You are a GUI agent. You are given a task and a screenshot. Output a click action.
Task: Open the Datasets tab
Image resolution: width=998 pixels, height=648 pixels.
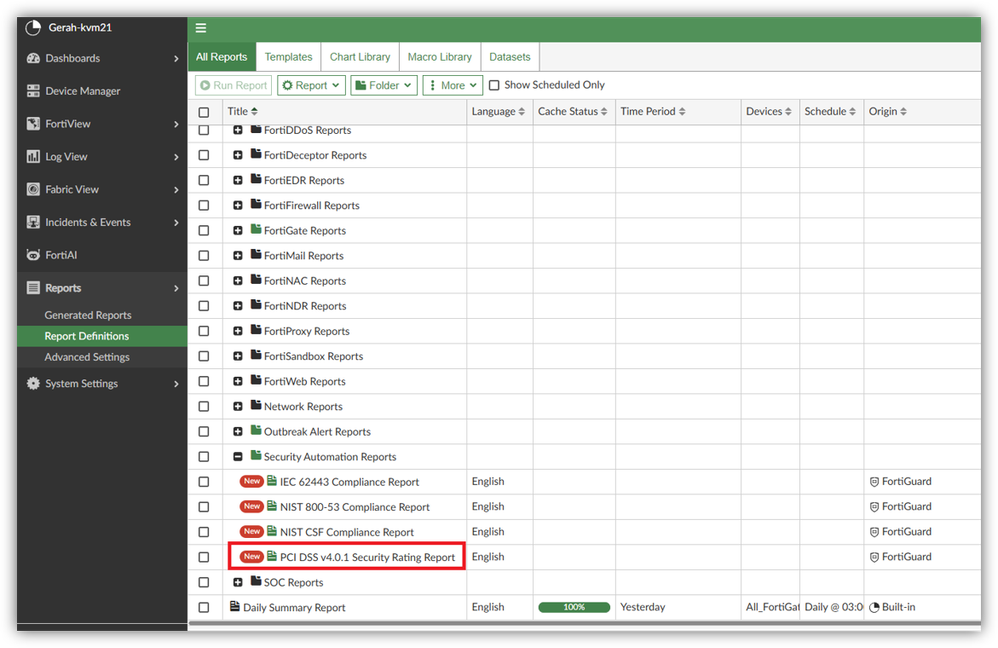pyautogui.click(x=510, y=57)
